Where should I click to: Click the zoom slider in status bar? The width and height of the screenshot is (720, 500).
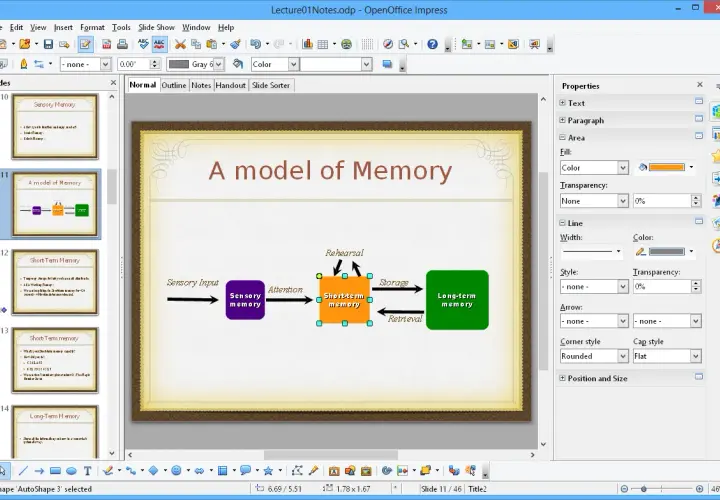[x=661, y=489]
